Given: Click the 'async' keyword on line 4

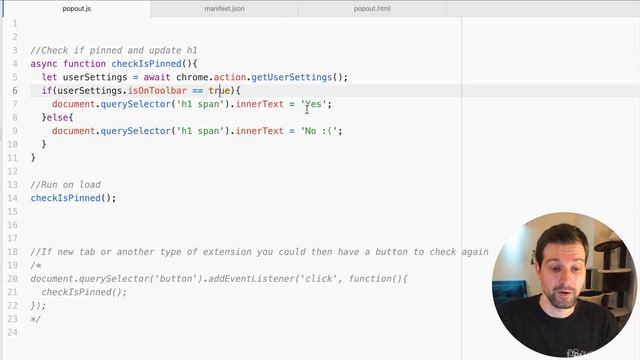Looking at the screenshot, I should pyautogui.click(x=44, y=64).
